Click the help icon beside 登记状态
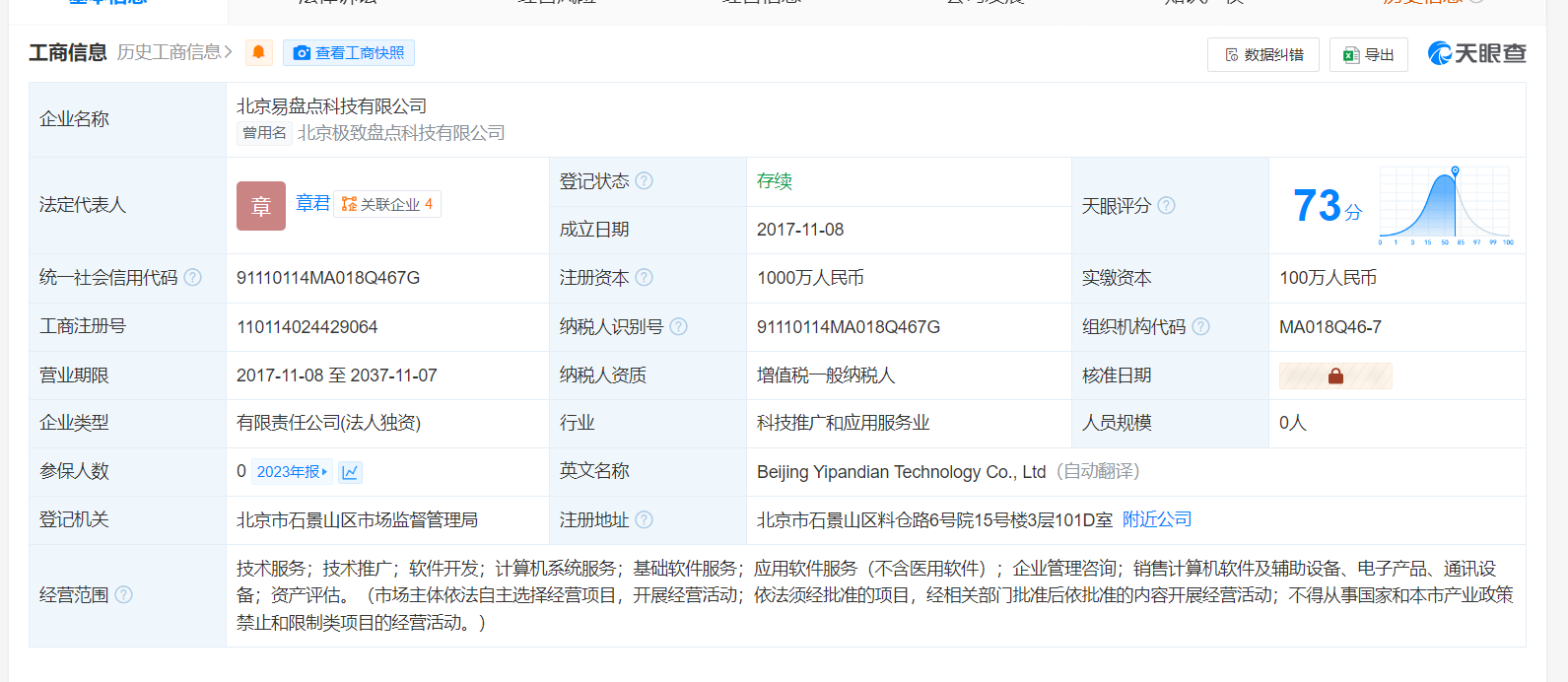 click(x=645, y=180)
